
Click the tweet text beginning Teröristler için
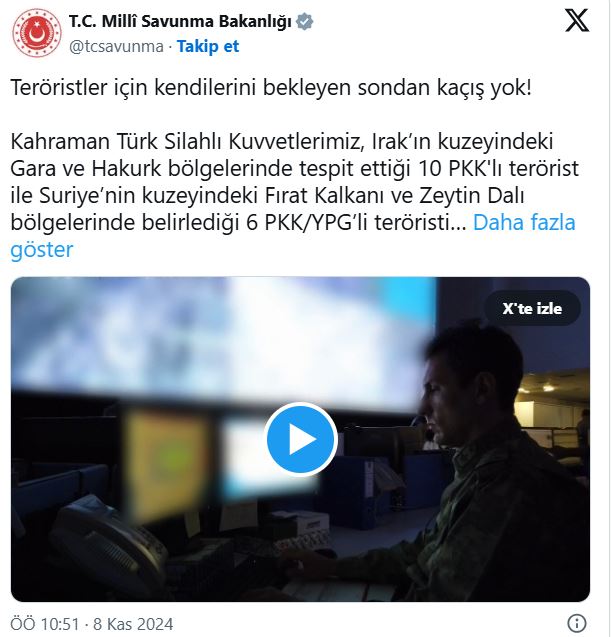coord(271,87)
